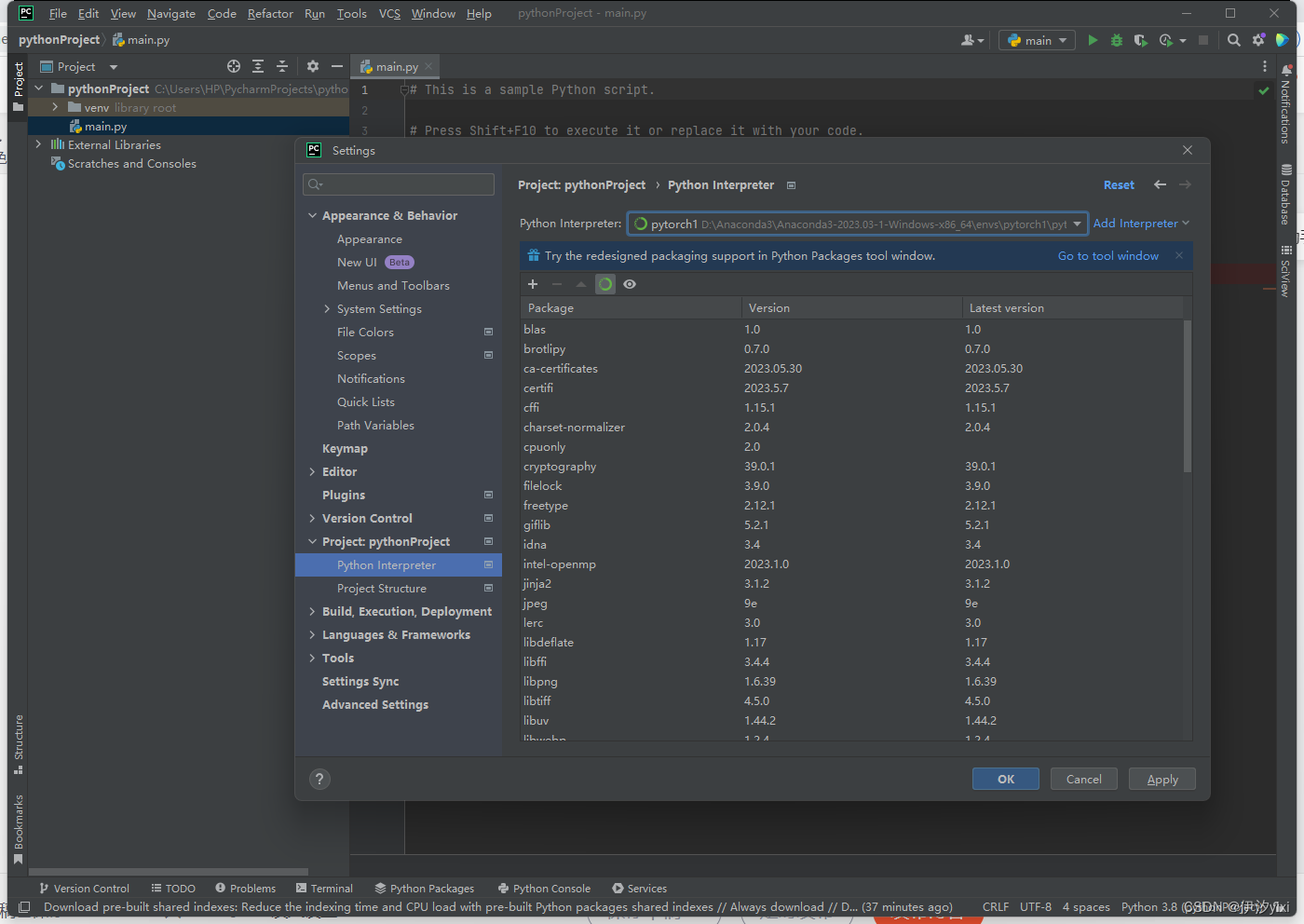Click Select Opened File target icon
Screen dimensions: 1304x924
[x=234, y=66]
